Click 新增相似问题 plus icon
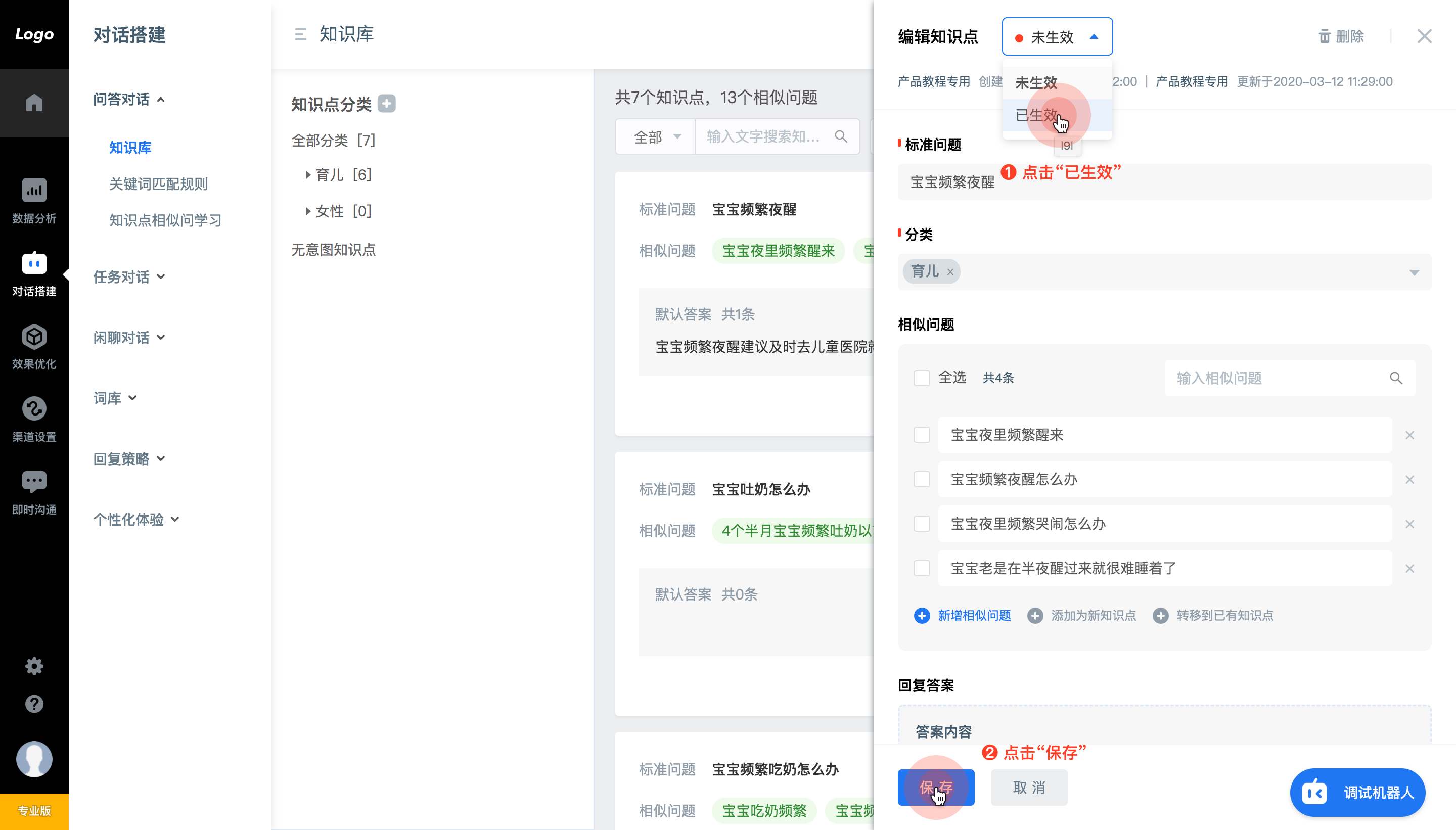 922,616
